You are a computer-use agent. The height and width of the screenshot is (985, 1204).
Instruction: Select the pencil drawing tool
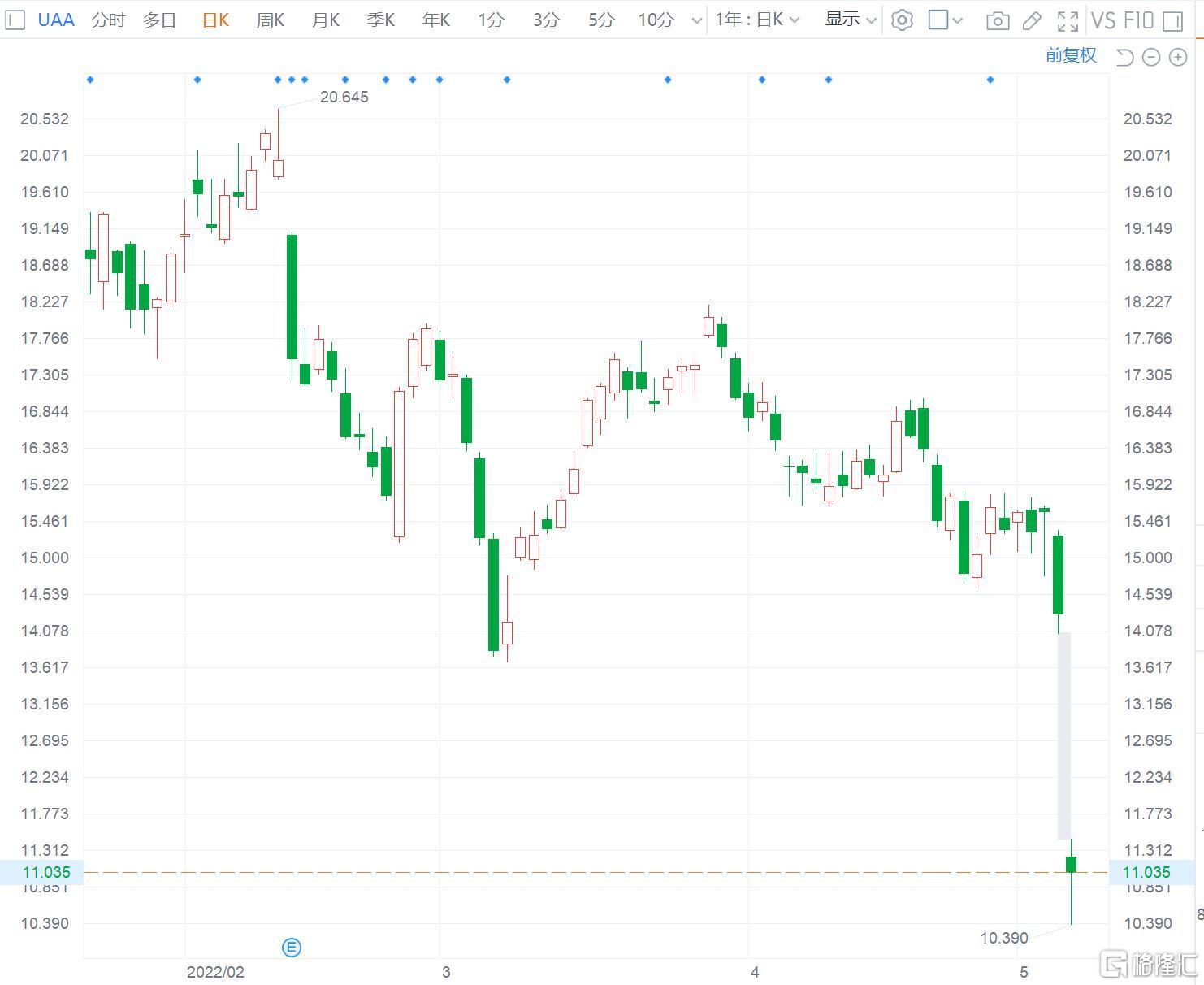coord(1032,21)
